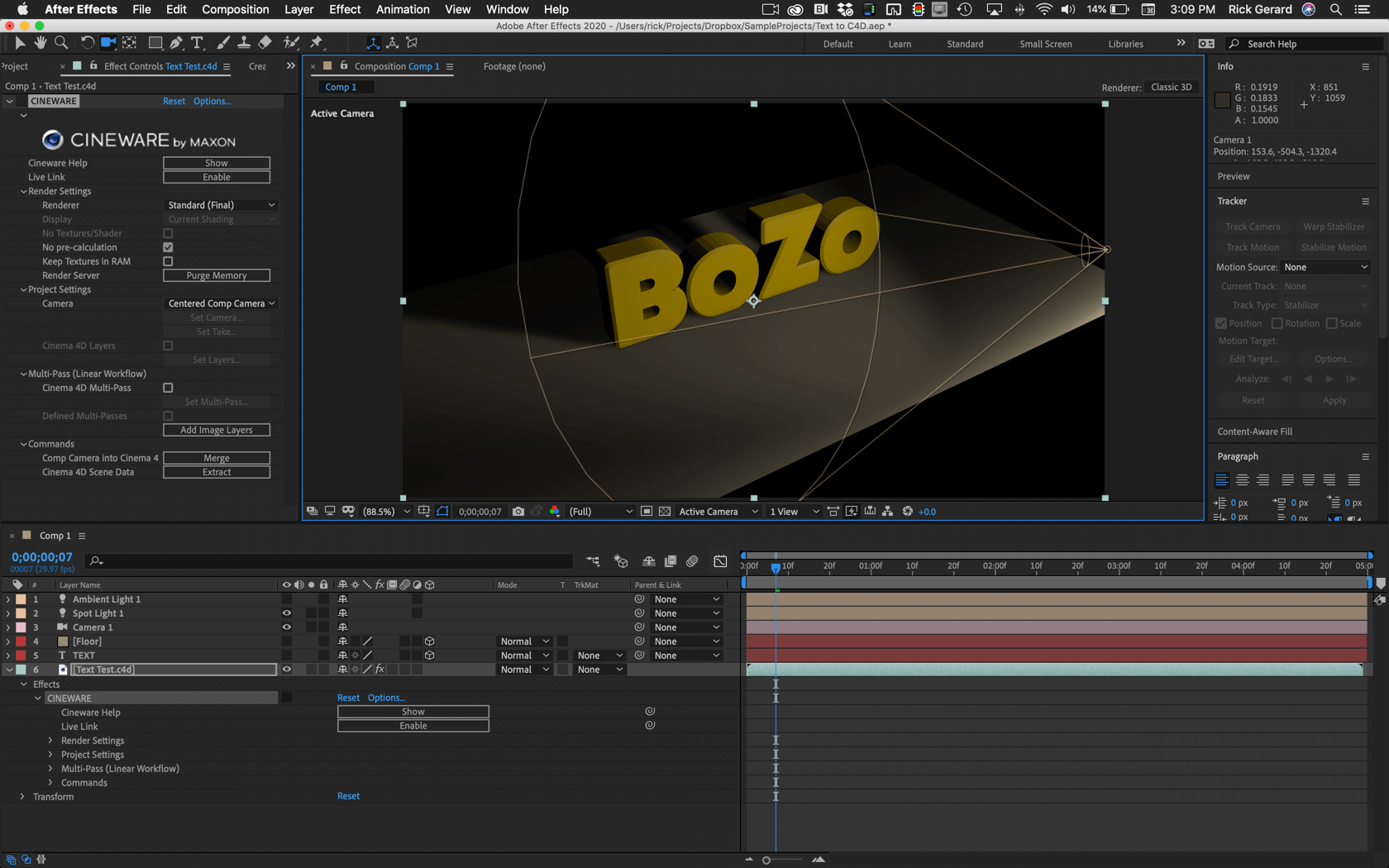Click the Extract button for Cinema 4D Scene Data
1389x868 pixels.
pyautogui.click(x=217, y=471)
